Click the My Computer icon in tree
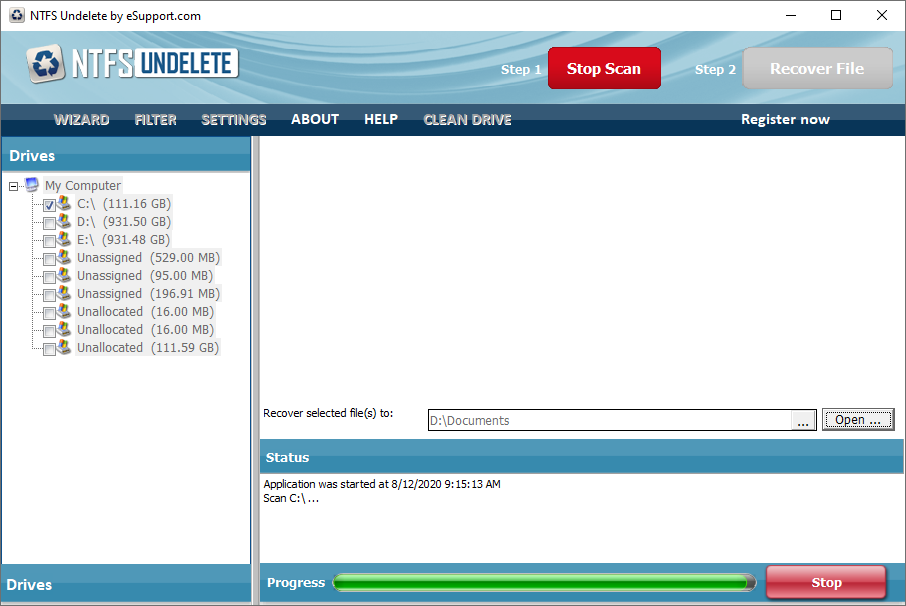Image resolution: width=906 pixels, height=606 pixels. [x=32, y=185]
